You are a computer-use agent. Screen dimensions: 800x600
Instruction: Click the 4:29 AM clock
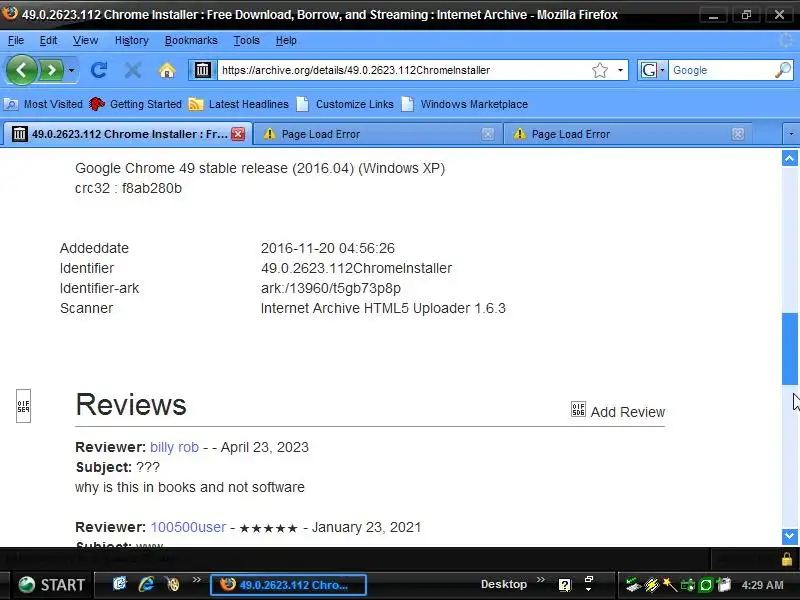coord(763,585)
